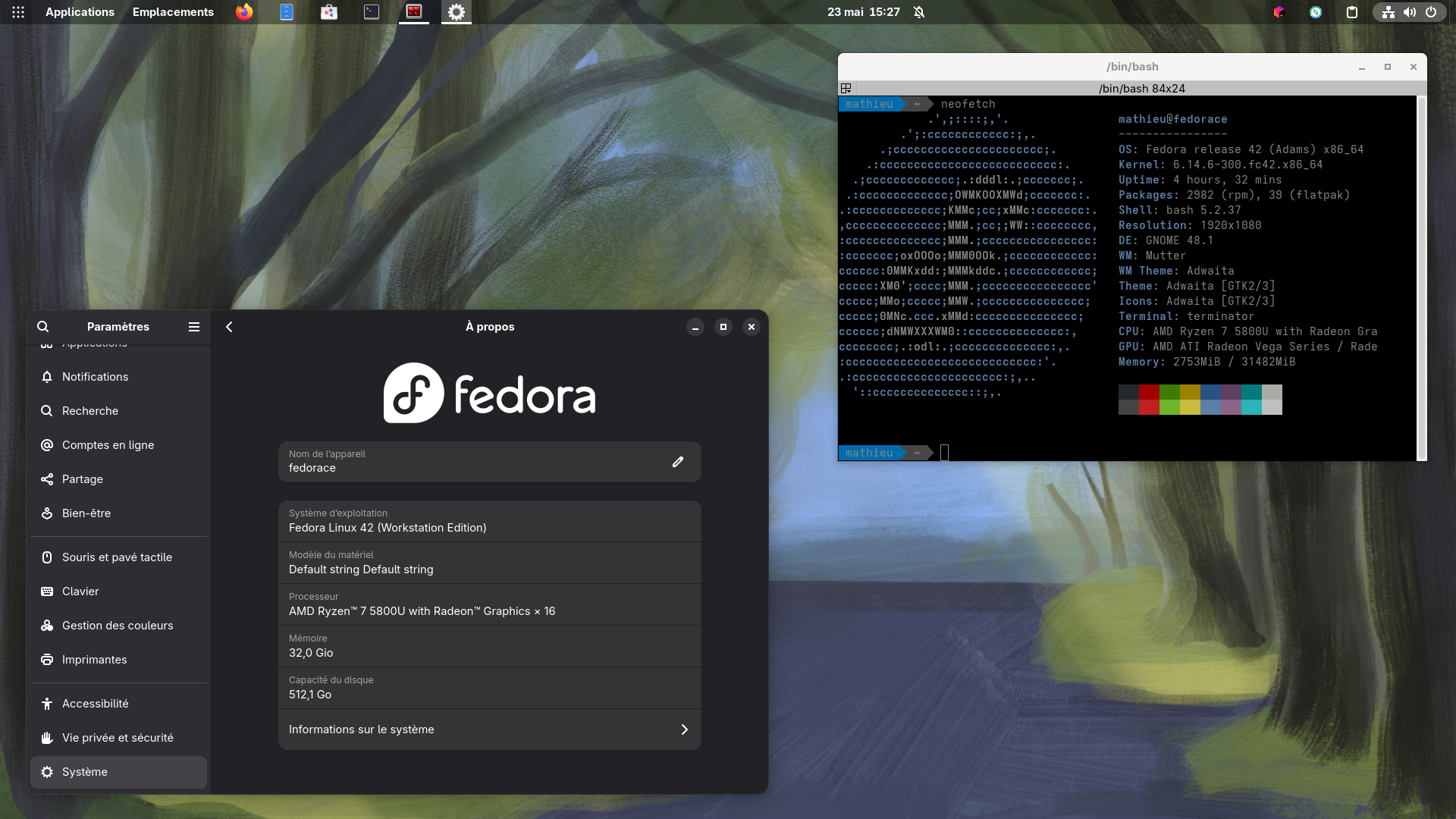Open Gestion des couleurs settings
This screenshot has height=819, width=1456.
pyautogui.click(x=118, y=626)
